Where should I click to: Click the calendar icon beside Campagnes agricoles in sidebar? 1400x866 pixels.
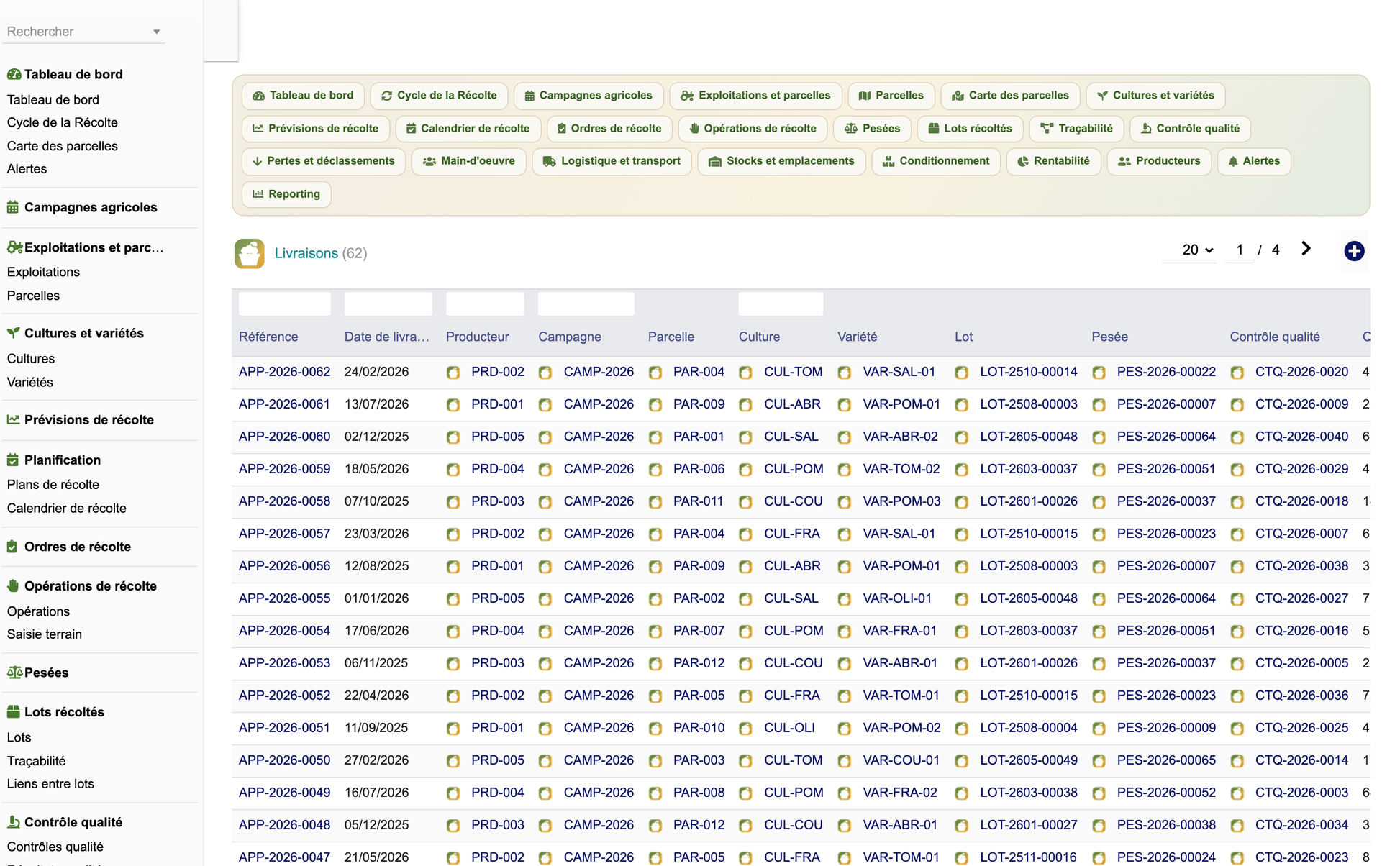point(13,207)
